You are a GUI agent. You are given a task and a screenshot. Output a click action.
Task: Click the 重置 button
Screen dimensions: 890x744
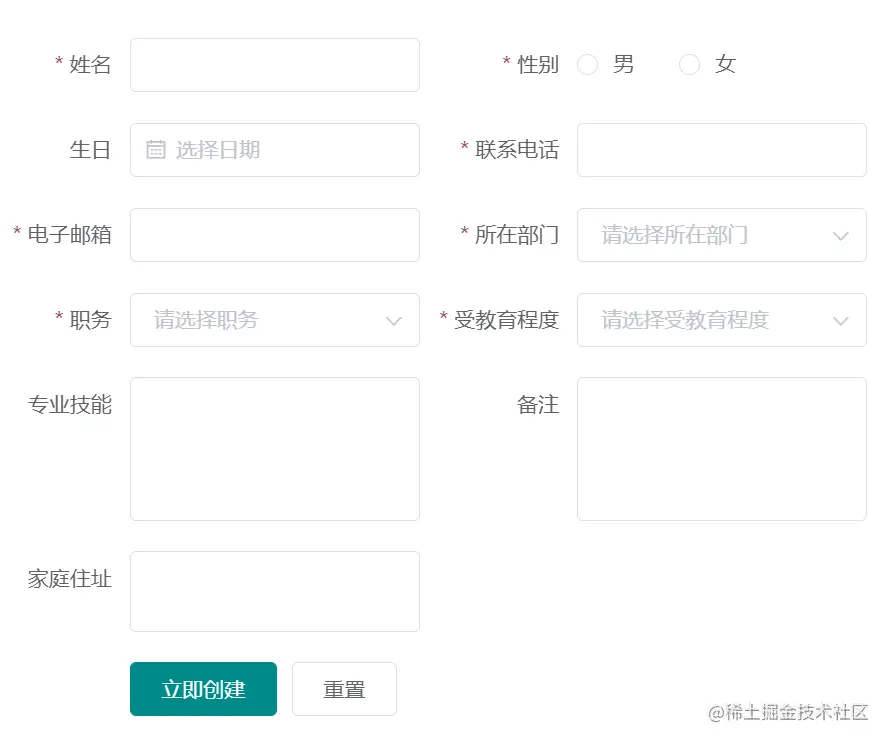[x=344, y=689]
